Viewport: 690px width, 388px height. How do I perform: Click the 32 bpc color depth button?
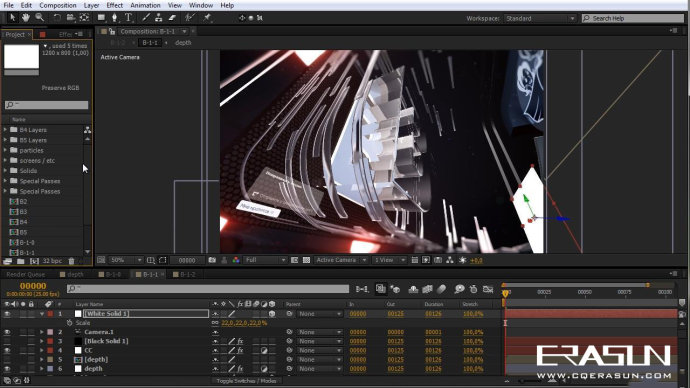click(x=52, y=261)
